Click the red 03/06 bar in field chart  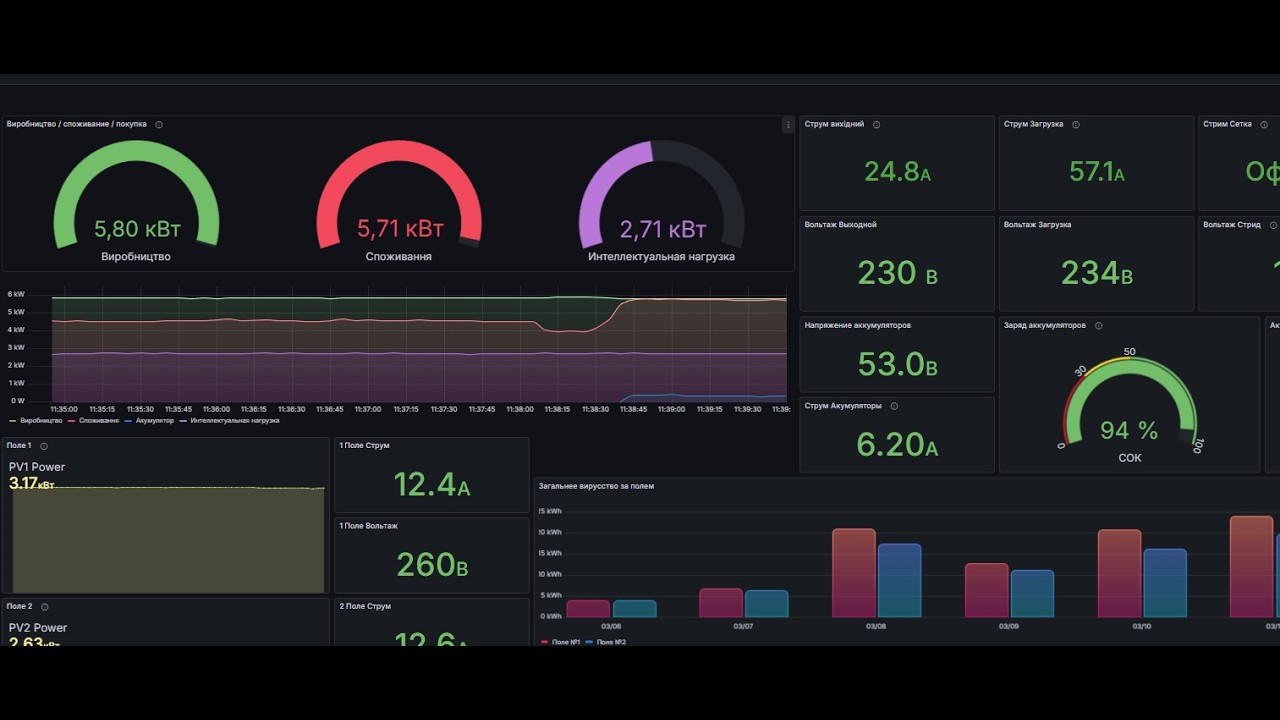[x=588, y=609]
